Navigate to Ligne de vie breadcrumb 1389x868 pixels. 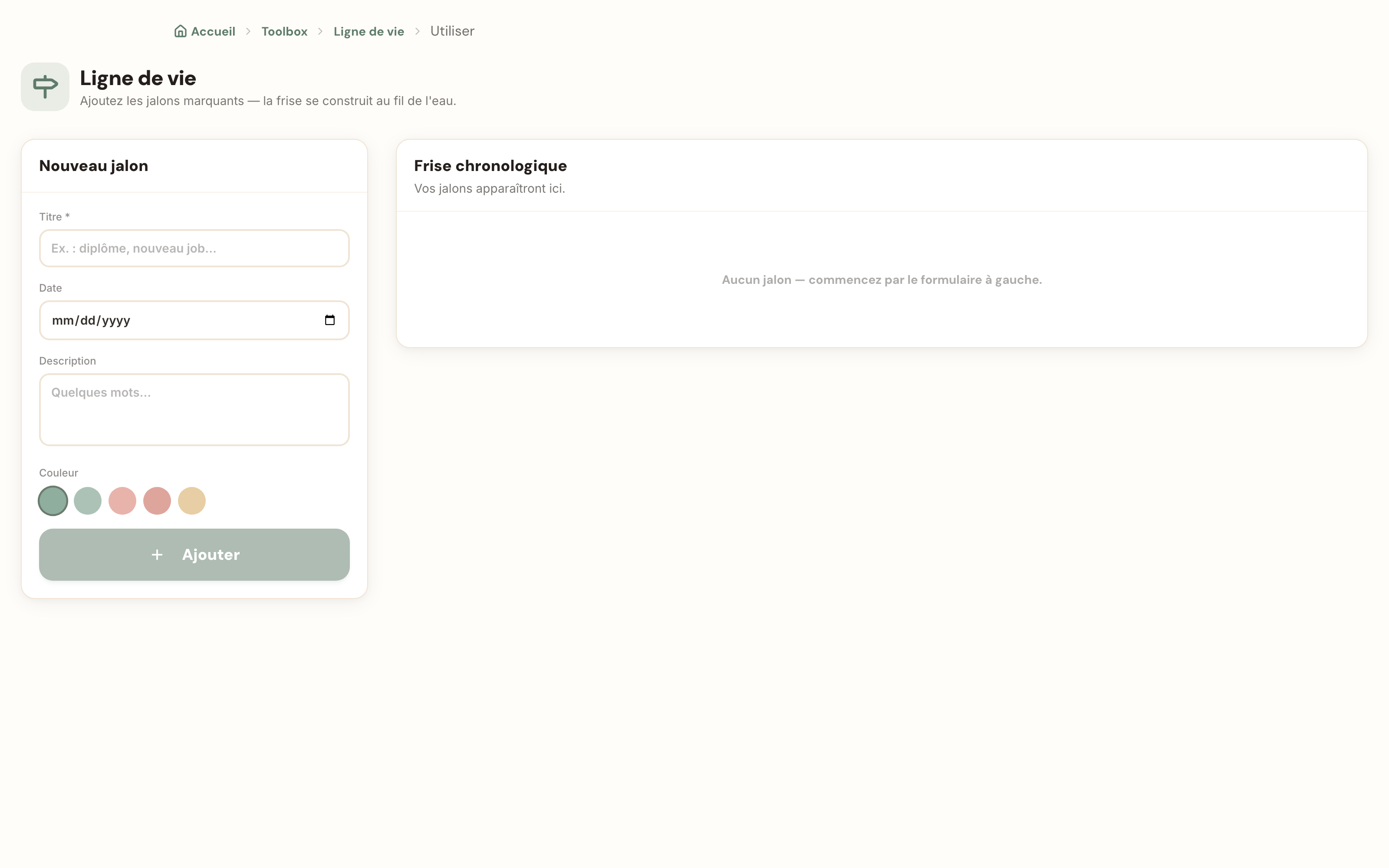(369, 31)
